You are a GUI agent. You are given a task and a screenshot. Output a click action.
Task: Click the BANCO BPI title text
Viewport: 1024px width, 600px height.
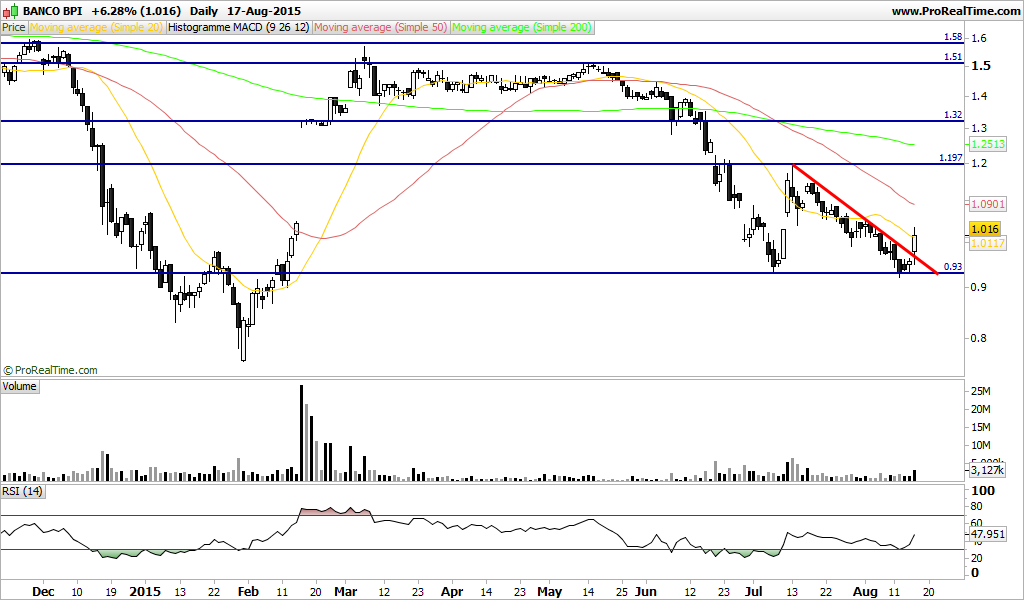(52, 11)
